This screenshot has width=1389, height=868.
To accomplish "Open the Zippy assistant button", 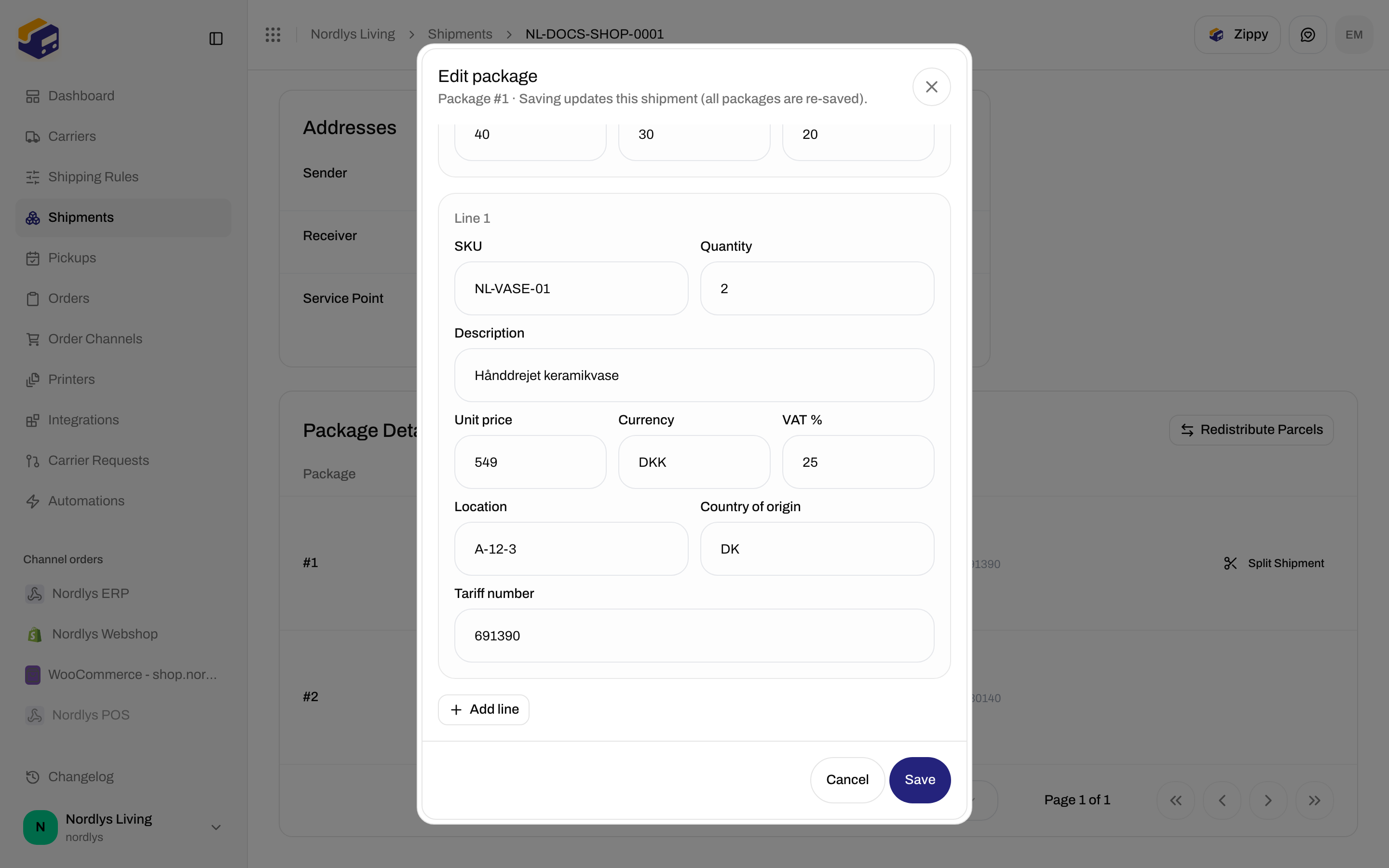I will coord(1238,35).
